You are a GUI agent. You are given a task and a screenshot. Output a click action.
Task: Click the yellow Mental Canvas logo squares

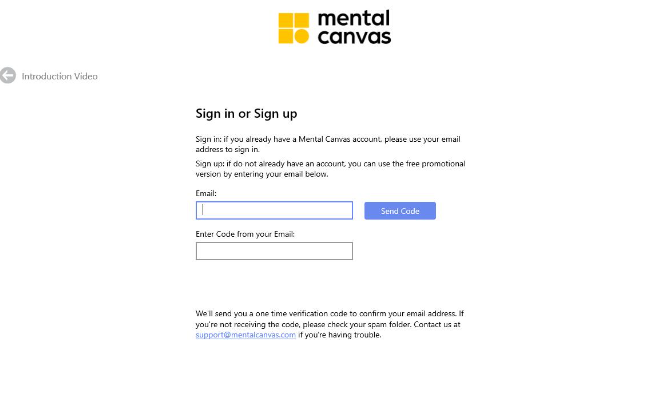tap(293, 28)
